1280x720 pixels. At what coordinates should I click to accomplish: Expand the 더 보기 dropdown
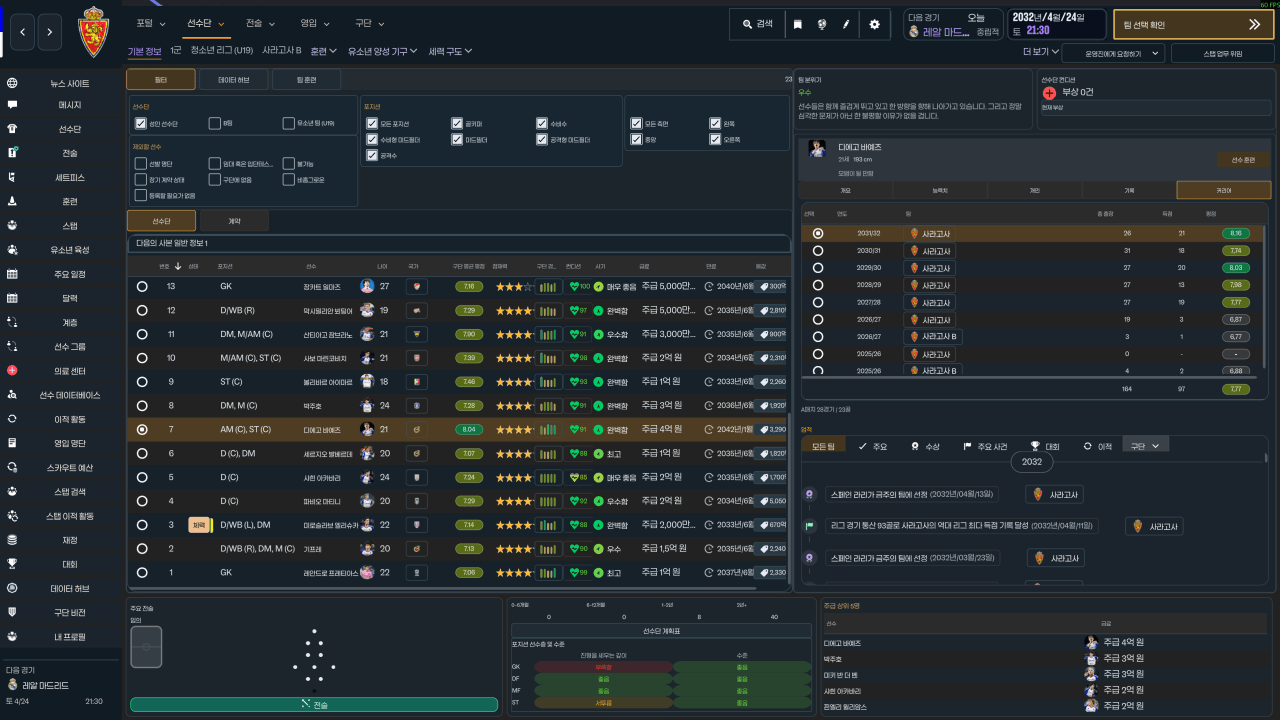(1040, 51)
